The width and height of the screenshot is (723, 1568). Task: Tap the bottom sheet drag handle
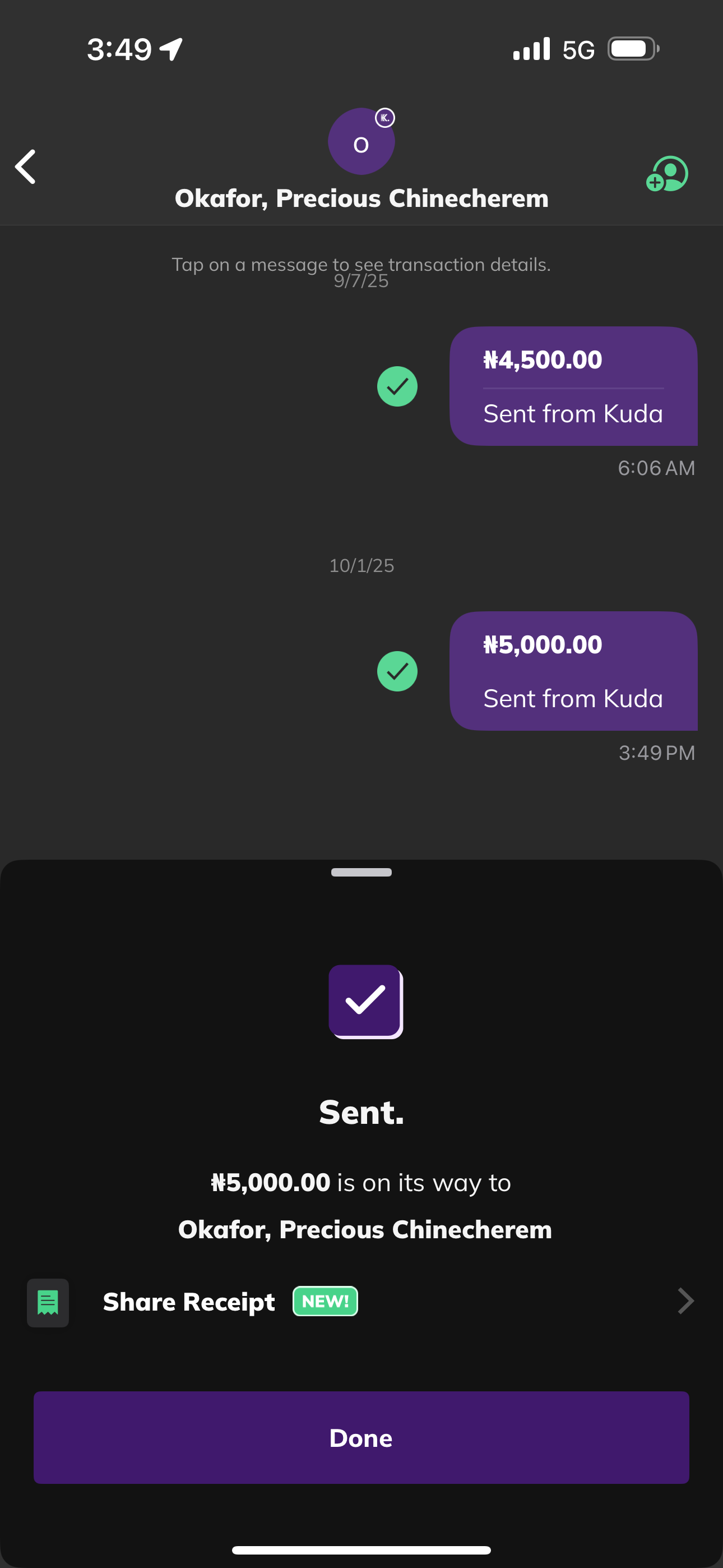click(x=361, y=872)
